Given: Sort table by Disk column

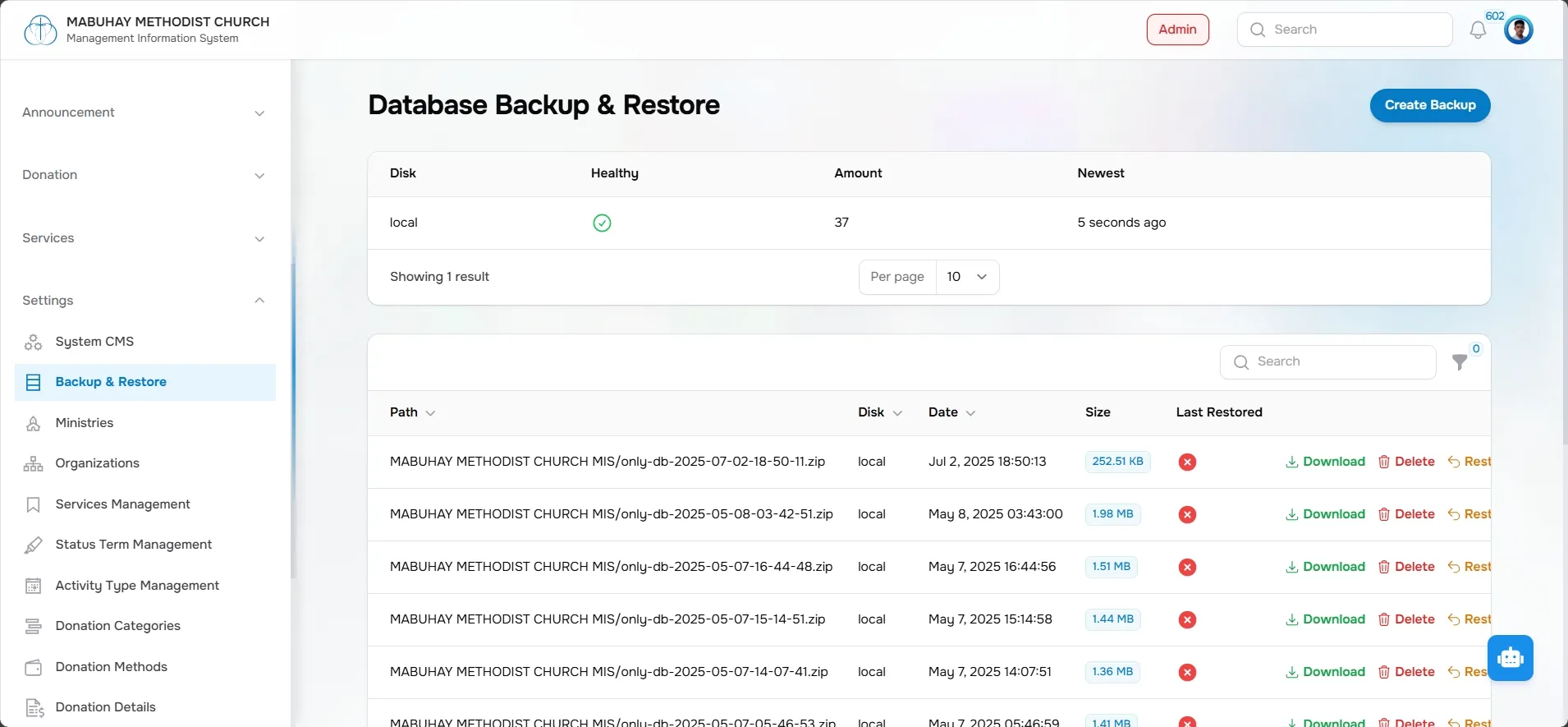Looking at the screenshot, I should pos(880,412).
